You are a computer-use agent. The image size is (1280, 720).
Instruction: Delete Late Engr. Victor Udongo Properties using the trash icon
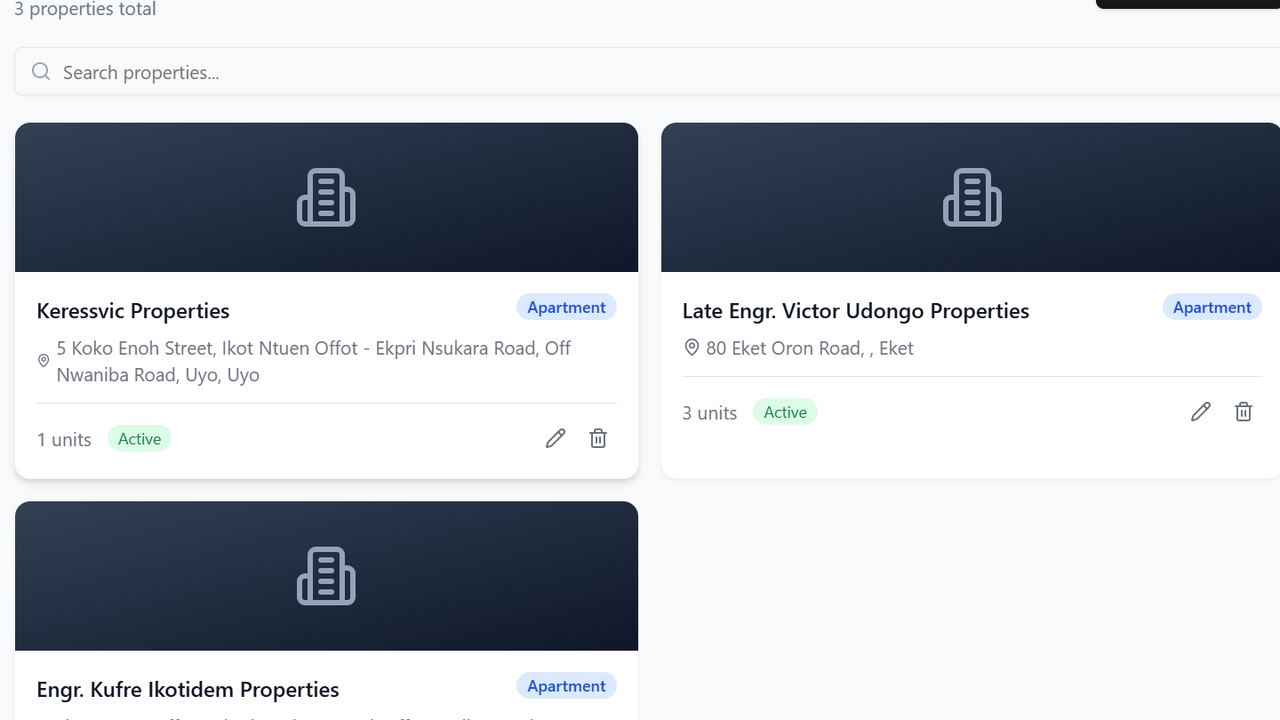1243,411
